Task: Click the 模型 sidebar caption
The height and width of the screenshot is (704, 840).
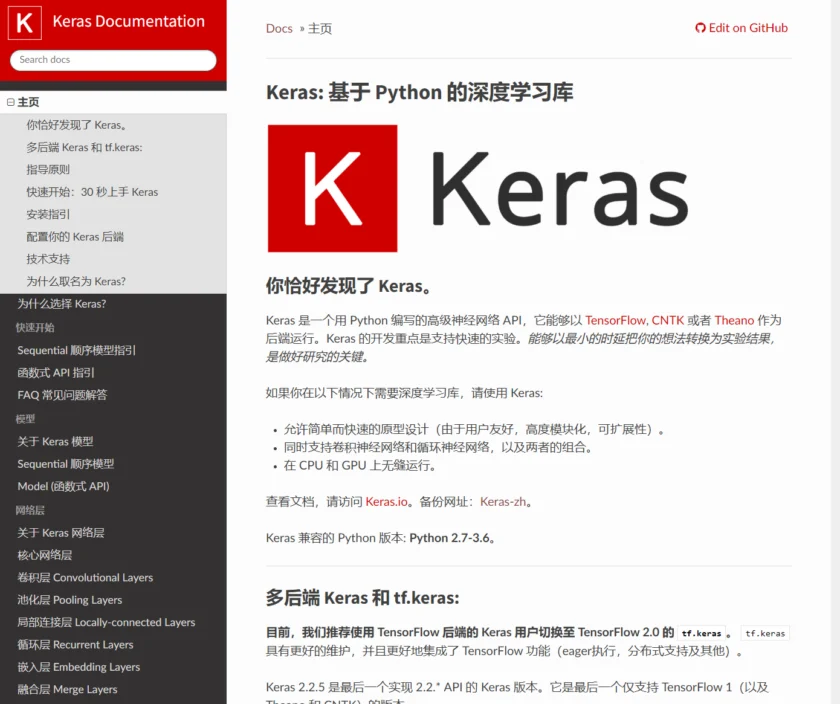Action: point(25,419)
